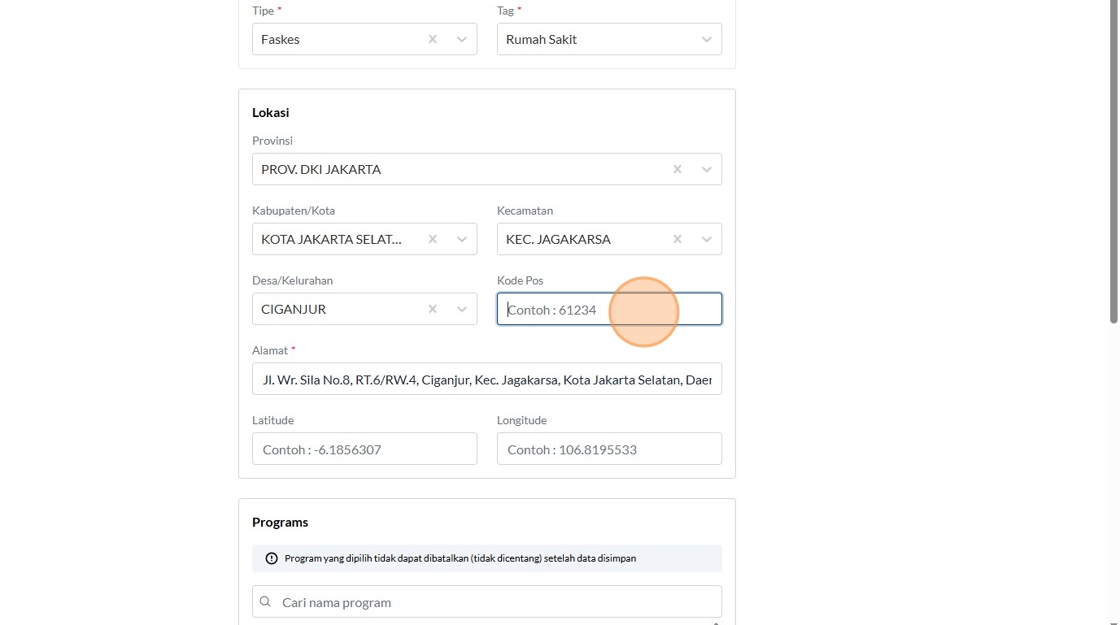This screenshot has height=625, width=1120.
Task: Click the info icon in the Programs notice
Action: [271, 558]
